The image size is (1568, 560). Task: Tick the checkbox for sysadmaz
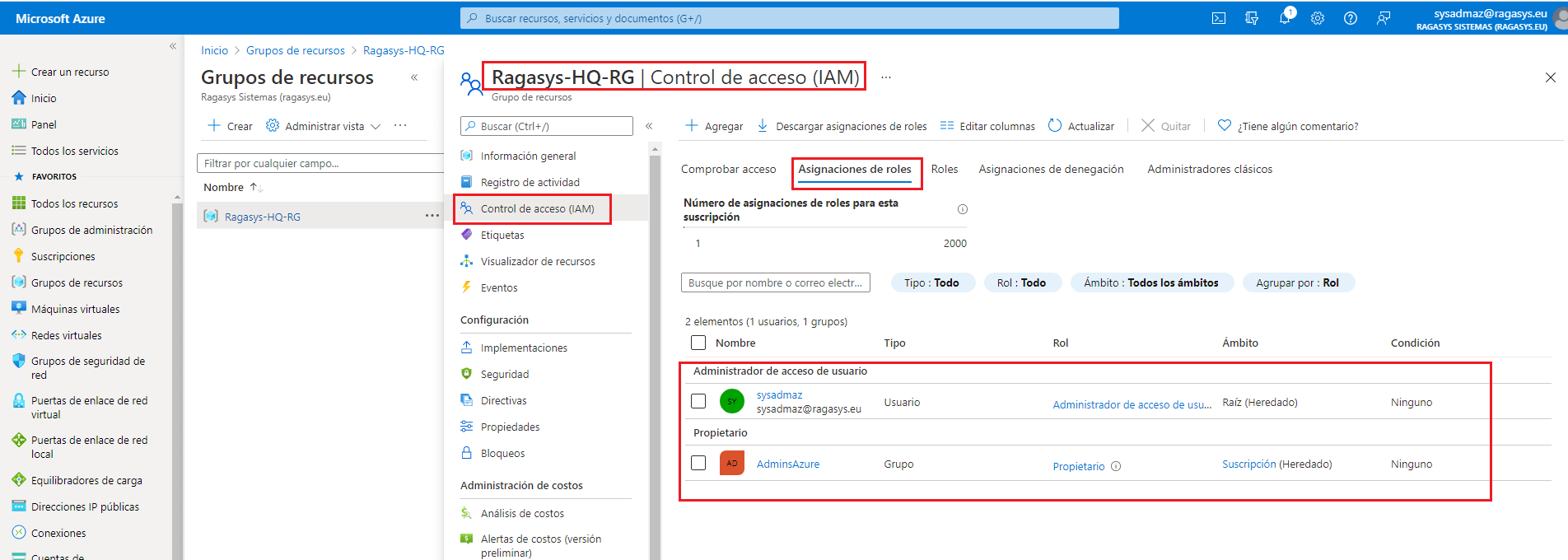[698, 401]
